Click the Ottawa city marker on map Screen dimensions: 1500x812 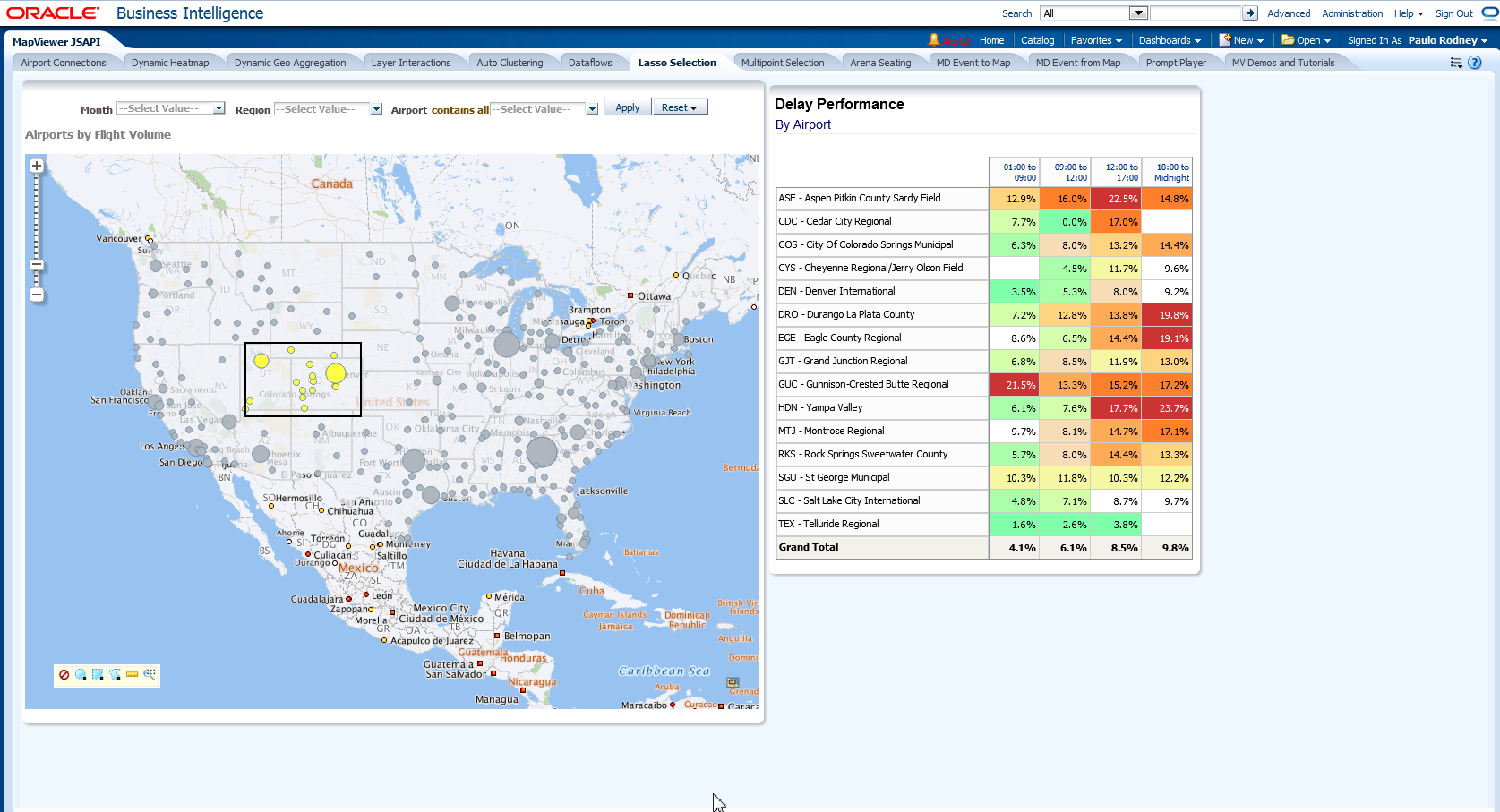(x=630, y=295)
